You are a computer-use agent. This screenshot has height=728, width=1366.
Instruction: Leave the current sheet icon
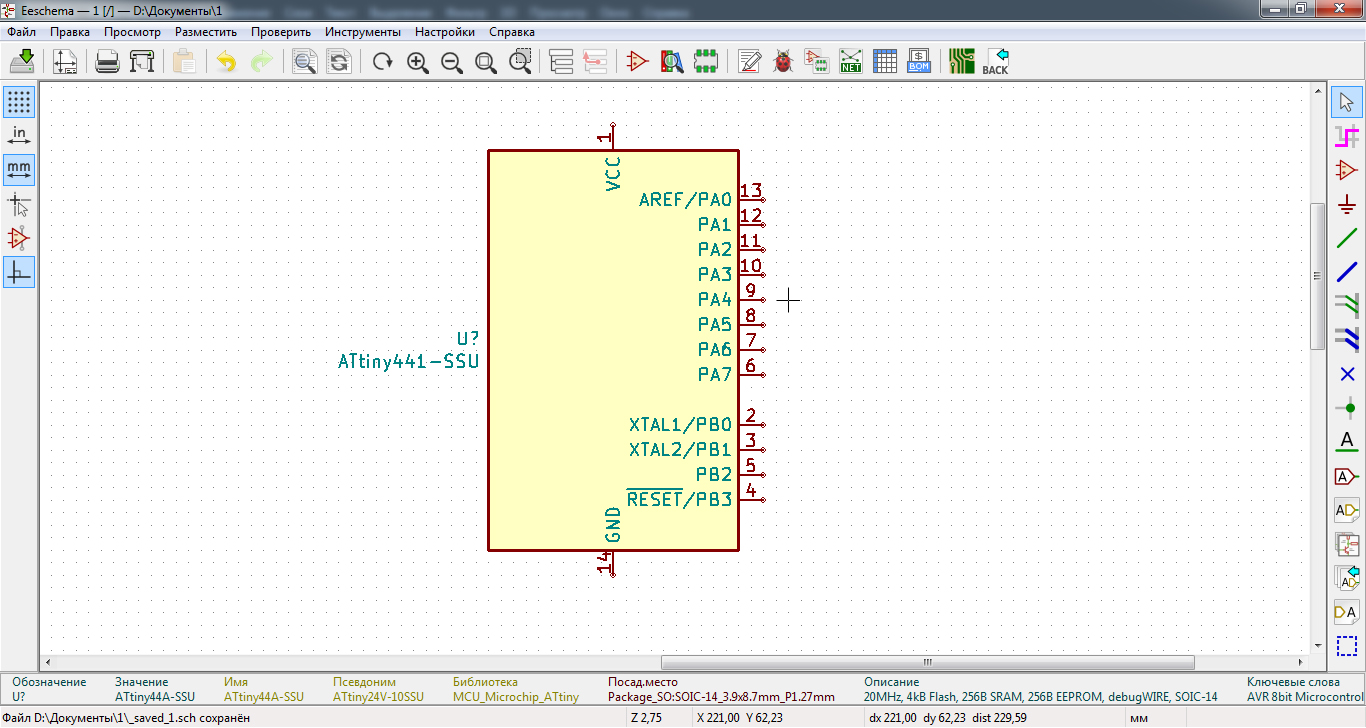pos(595,62)
